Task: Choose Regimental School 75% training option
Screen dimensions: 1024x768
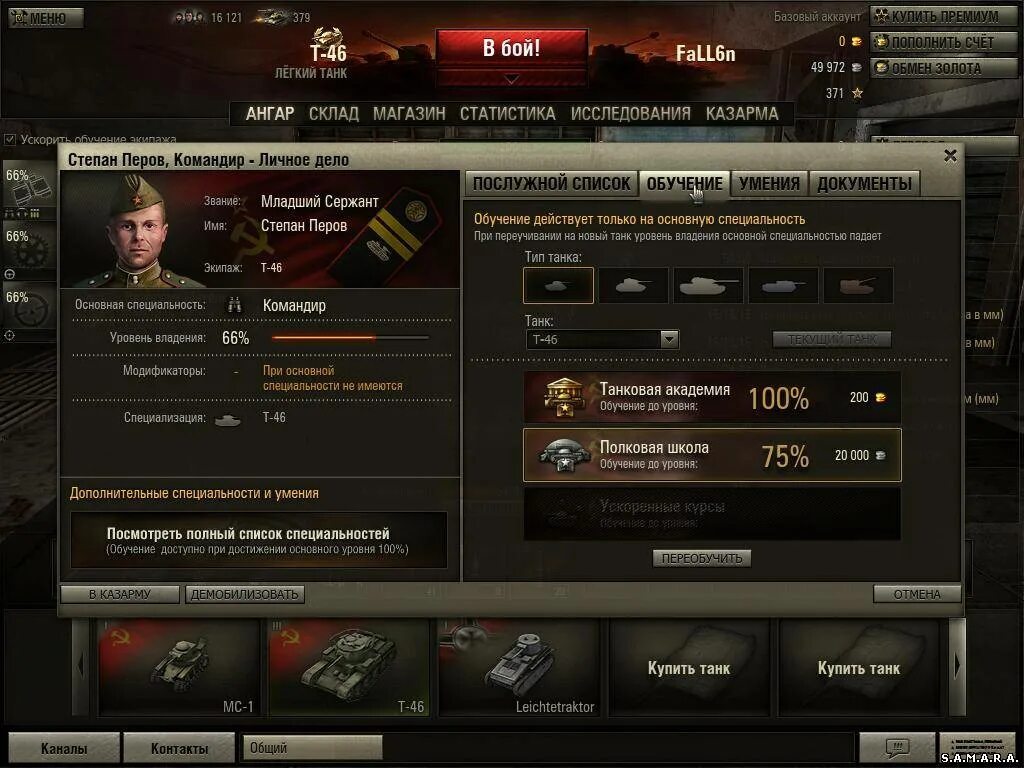Action: click(x=712, y=455)
